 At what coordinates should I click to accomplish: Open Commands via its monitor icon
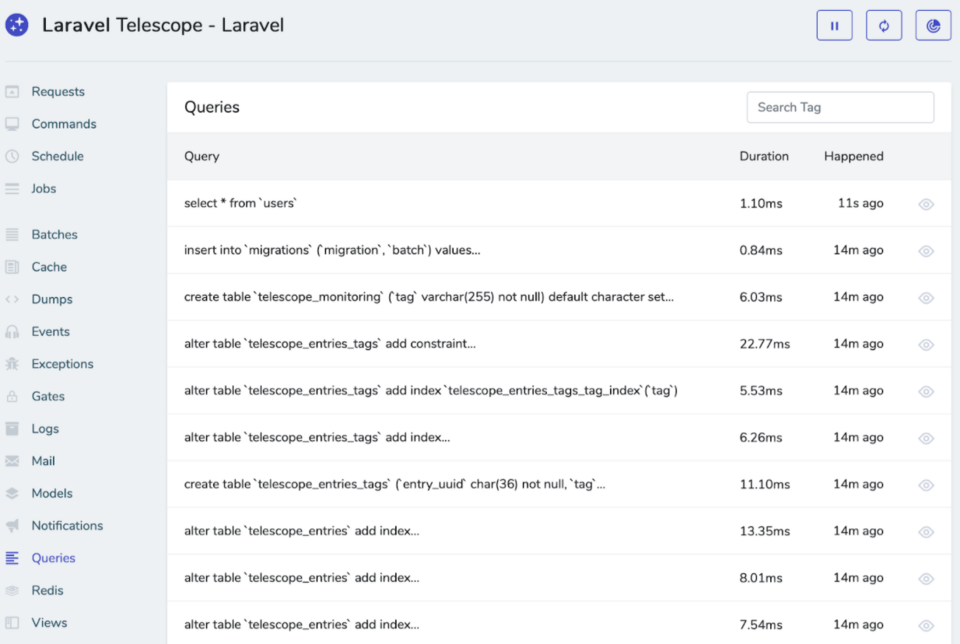coord(12,124)
